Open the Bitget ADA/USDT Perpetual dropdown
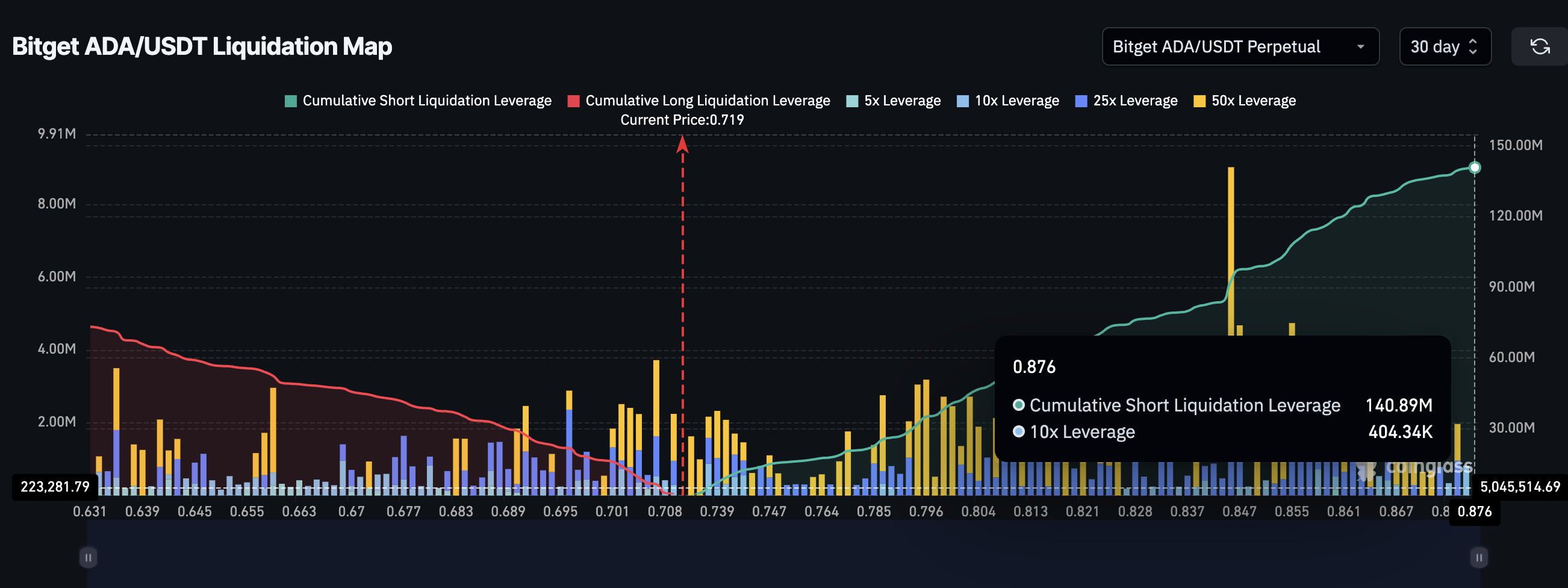Image resolution: width=1568 pixels, height=588 pixels. pos(1240,46)
